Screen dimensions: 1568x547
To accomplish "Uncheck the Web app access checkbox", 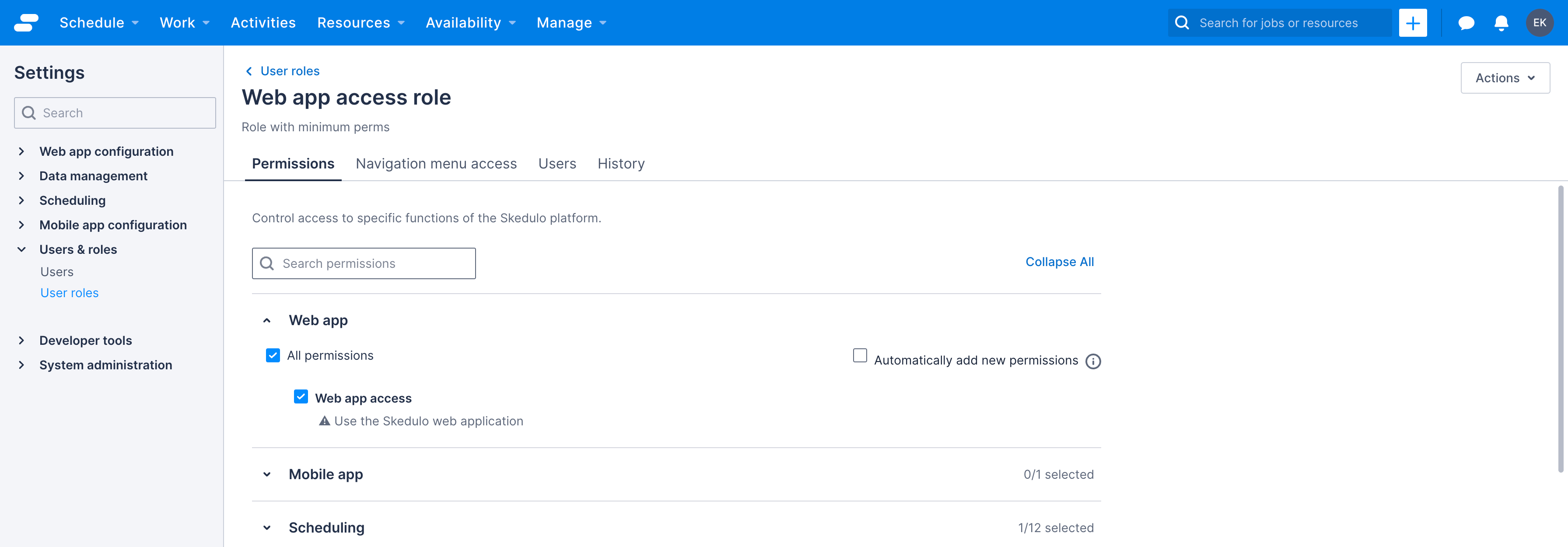I will [x=301, y=396].
